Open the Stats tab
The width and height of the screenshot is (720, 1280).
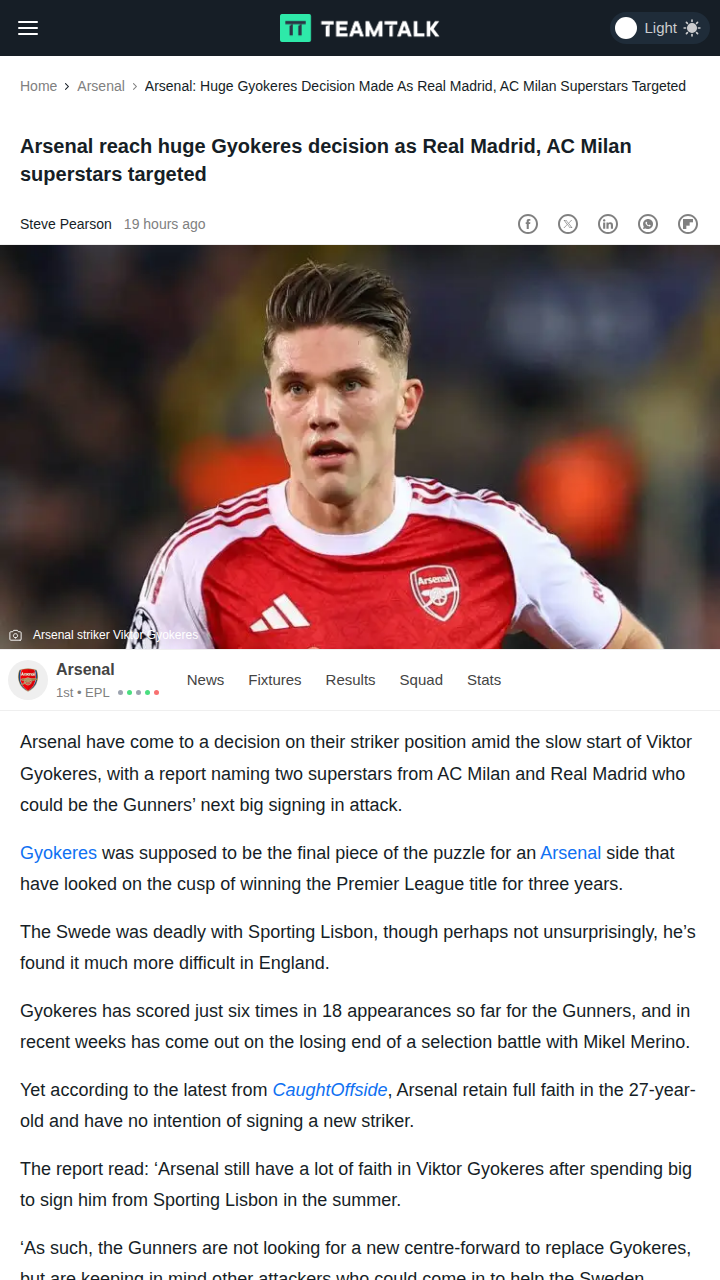(x=484, y=680)
